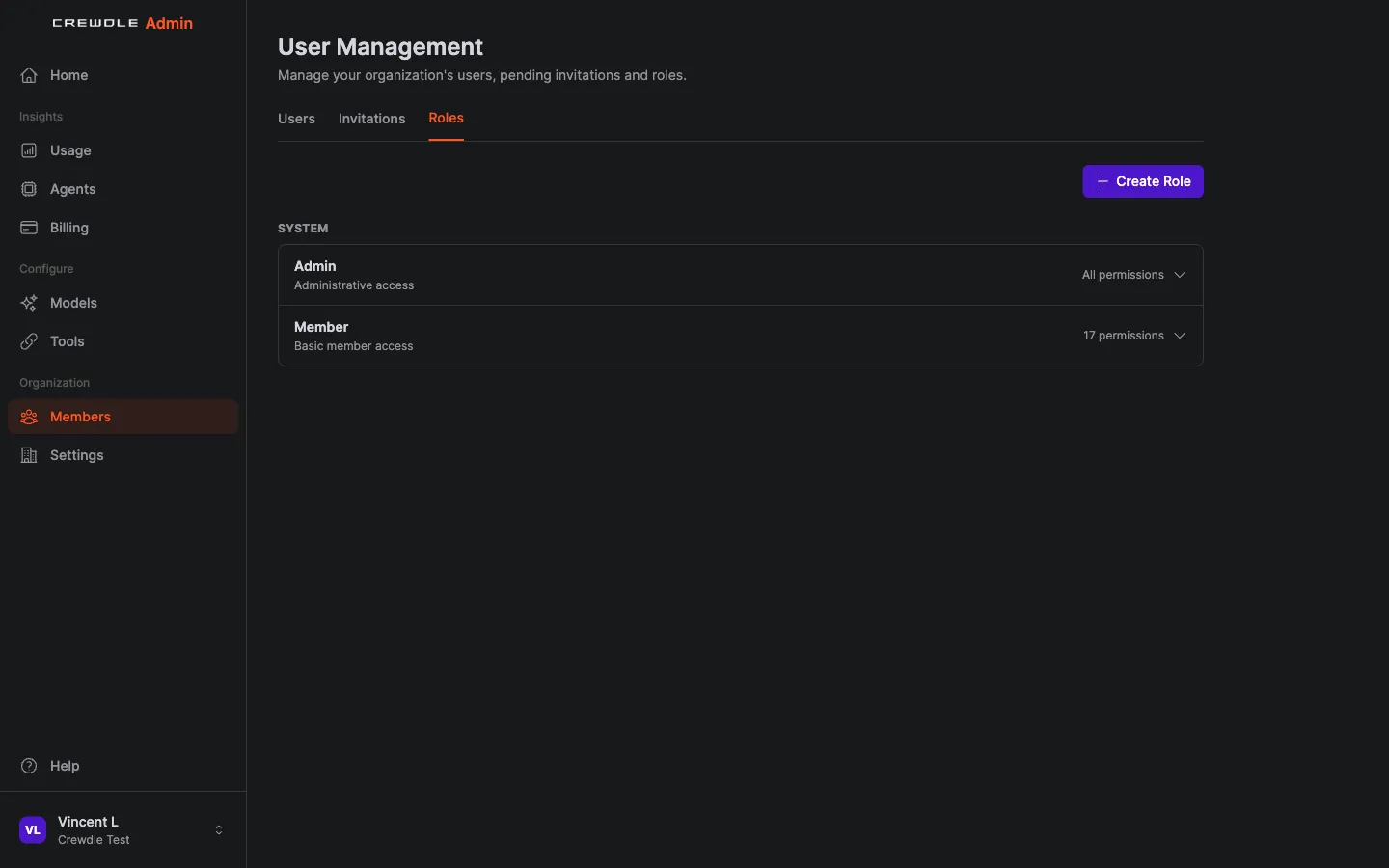
Task: Click the Vincent L user name
Action: click(x=88, y=822)
